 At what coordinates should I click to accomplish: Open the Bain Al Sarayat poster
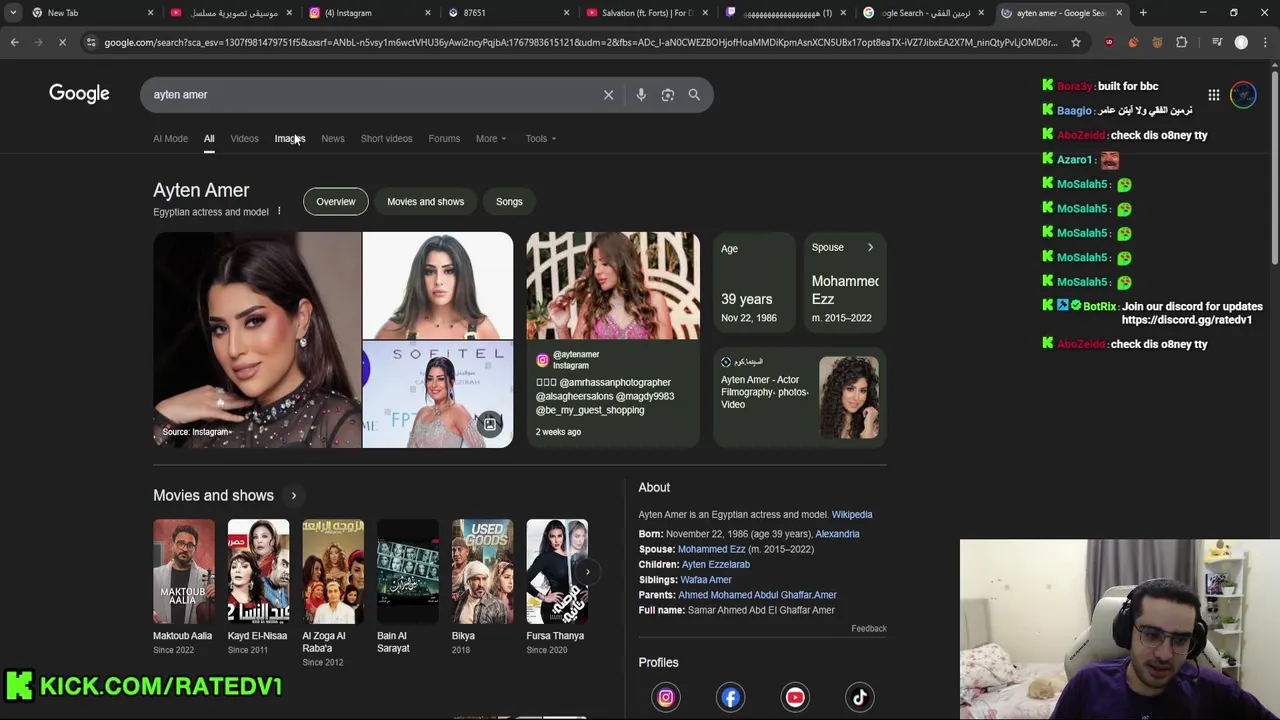pyautogui.click(x=408, y=572)
